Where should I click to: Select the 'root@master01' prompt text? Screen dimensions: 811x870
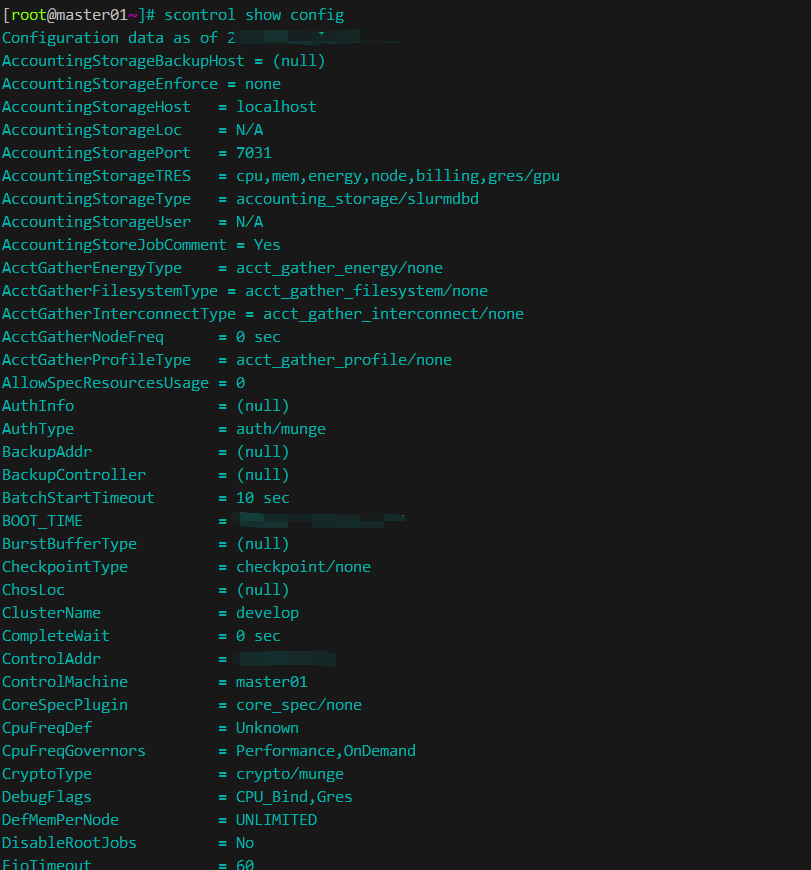click(x=69, y=15)
